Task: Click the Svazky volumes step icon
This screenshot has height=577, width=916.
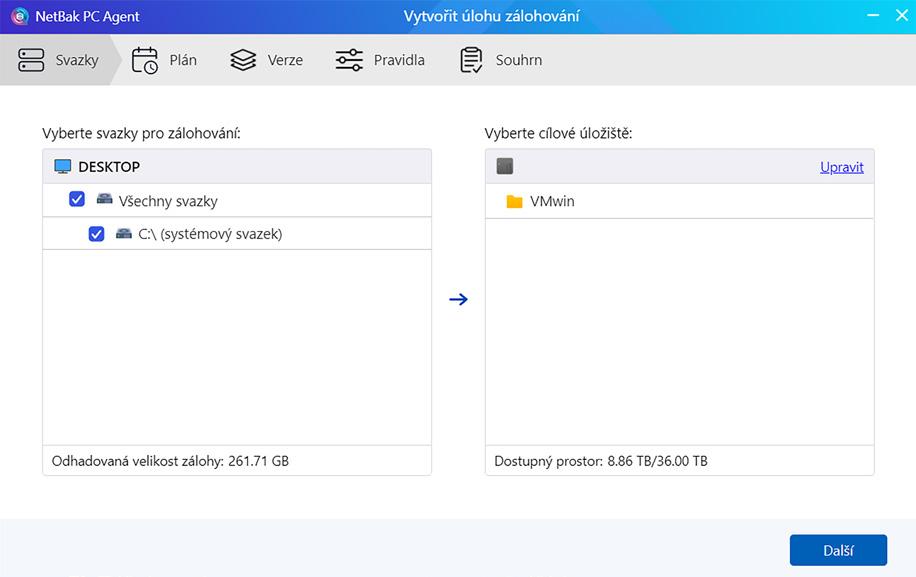Action: (32, 60)
